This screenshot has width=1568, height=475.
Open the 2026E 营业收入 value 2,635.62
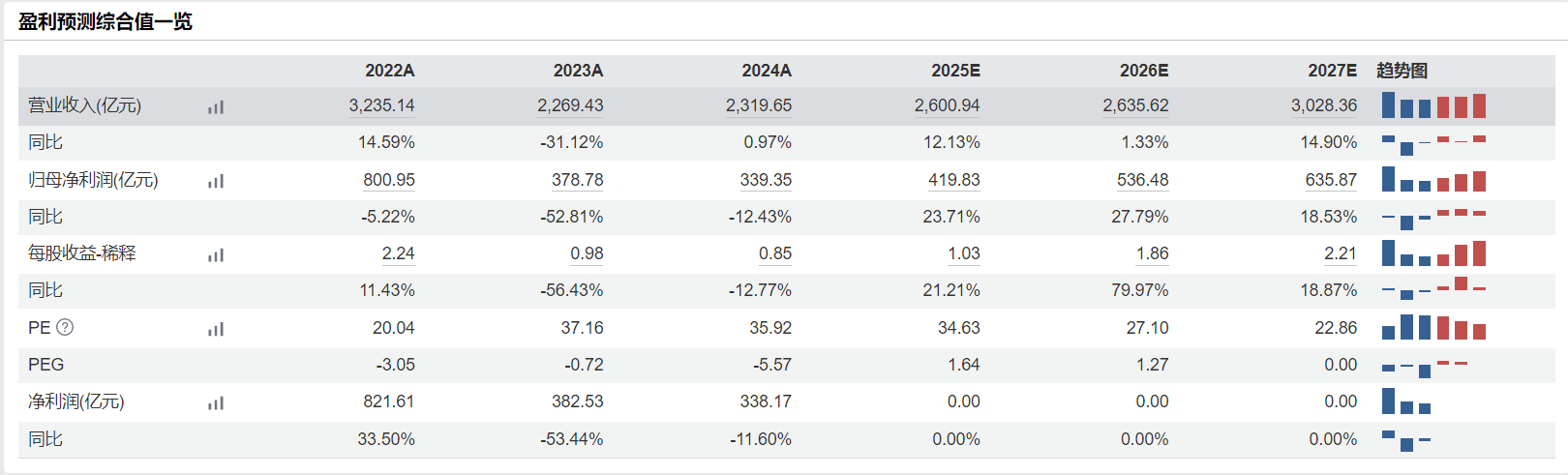1135,105
